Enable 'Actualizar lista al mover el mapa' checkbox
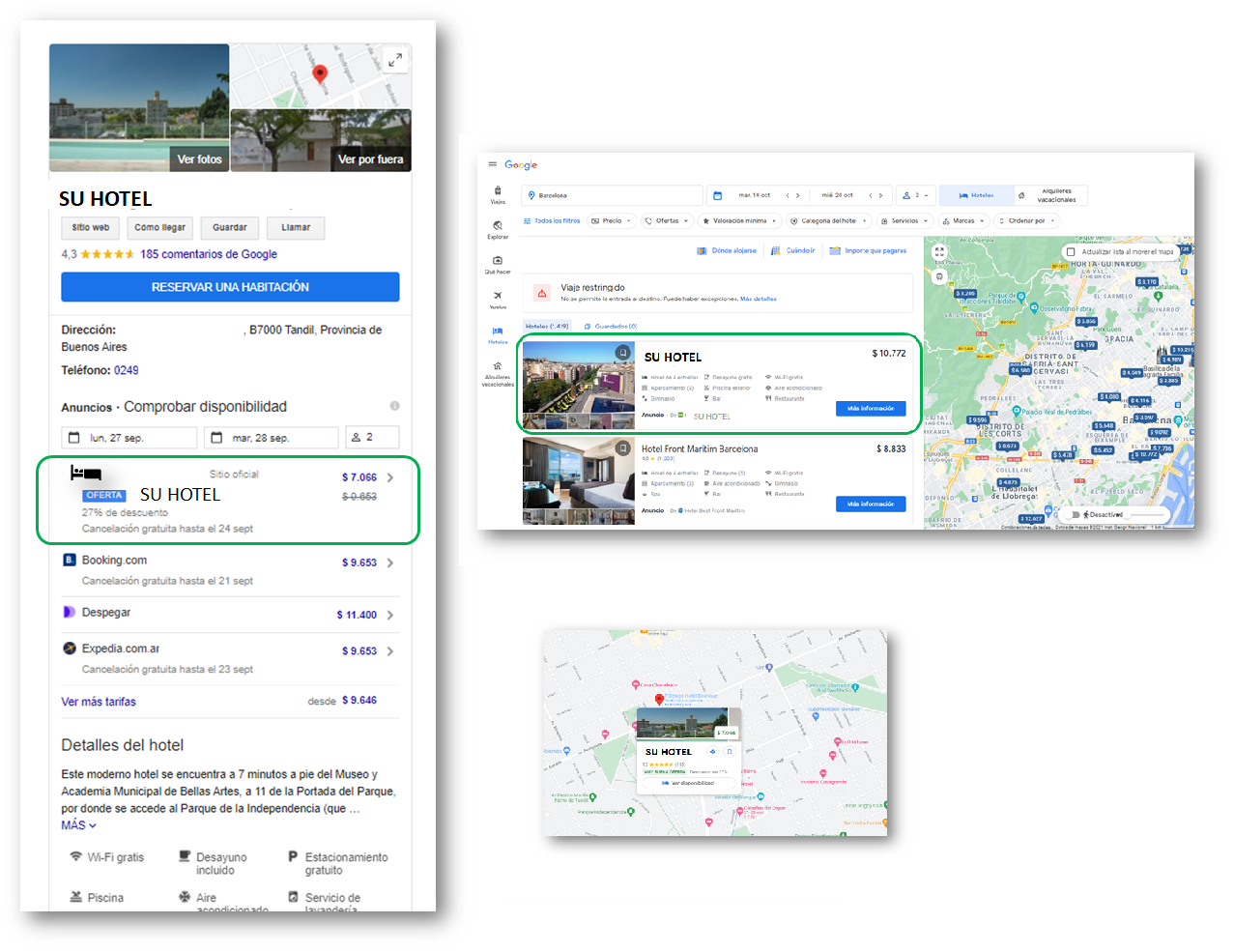The image size is (1234, 952). pos(1071,251)
